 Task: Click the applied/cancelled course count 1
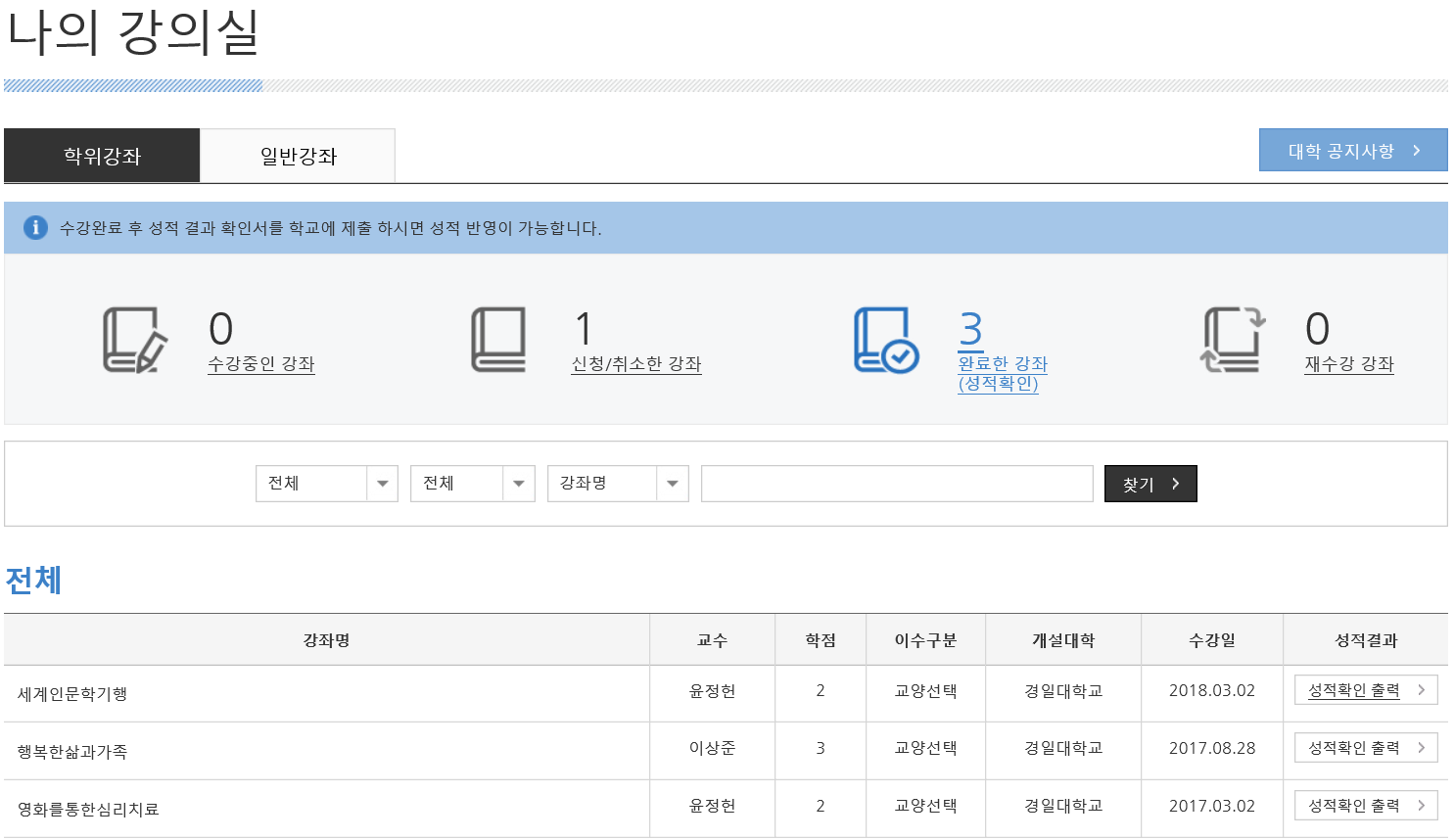click(x=584, y=330)
